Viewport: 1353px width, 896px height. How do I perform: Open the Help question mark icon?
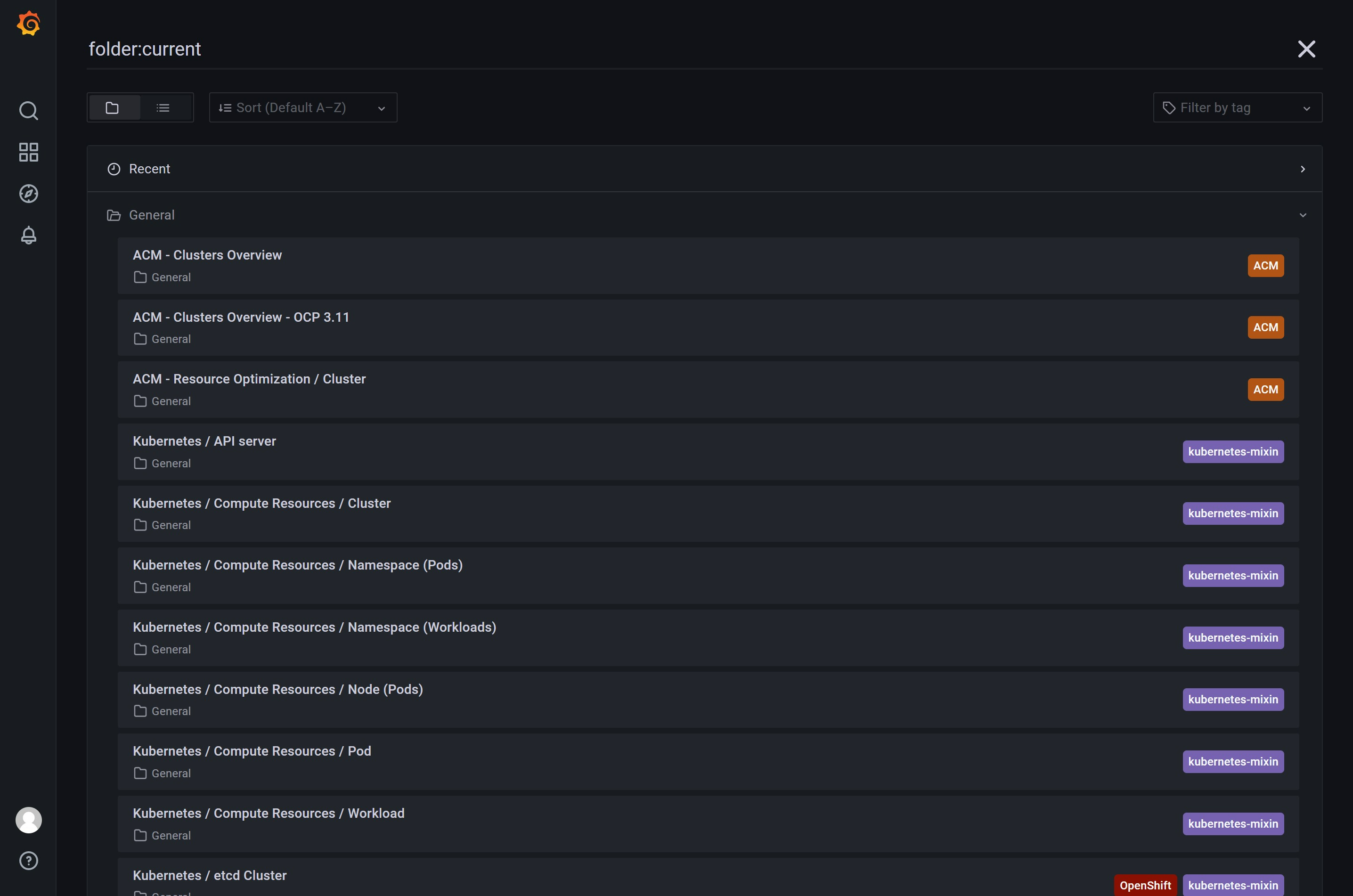click(28, 861)
